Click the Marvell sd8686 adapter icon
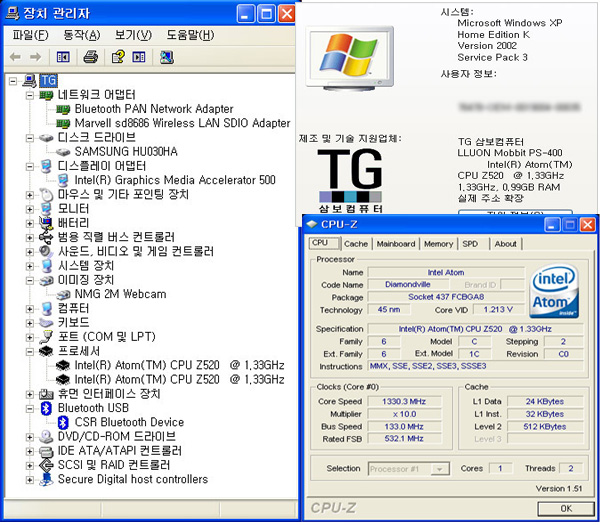 63,124
